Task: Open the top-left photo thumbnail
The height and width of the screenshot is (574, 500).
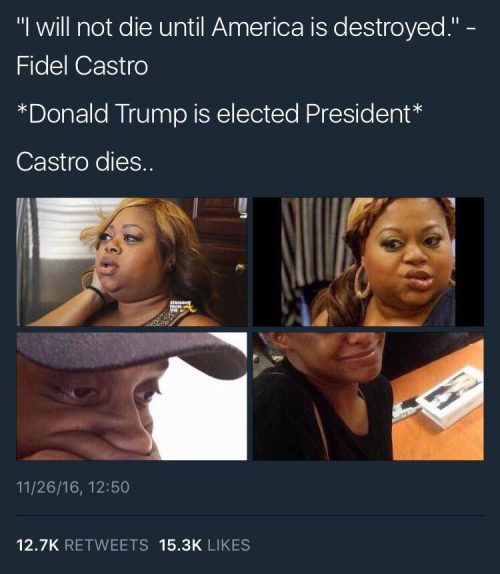Action: point(132,262)
